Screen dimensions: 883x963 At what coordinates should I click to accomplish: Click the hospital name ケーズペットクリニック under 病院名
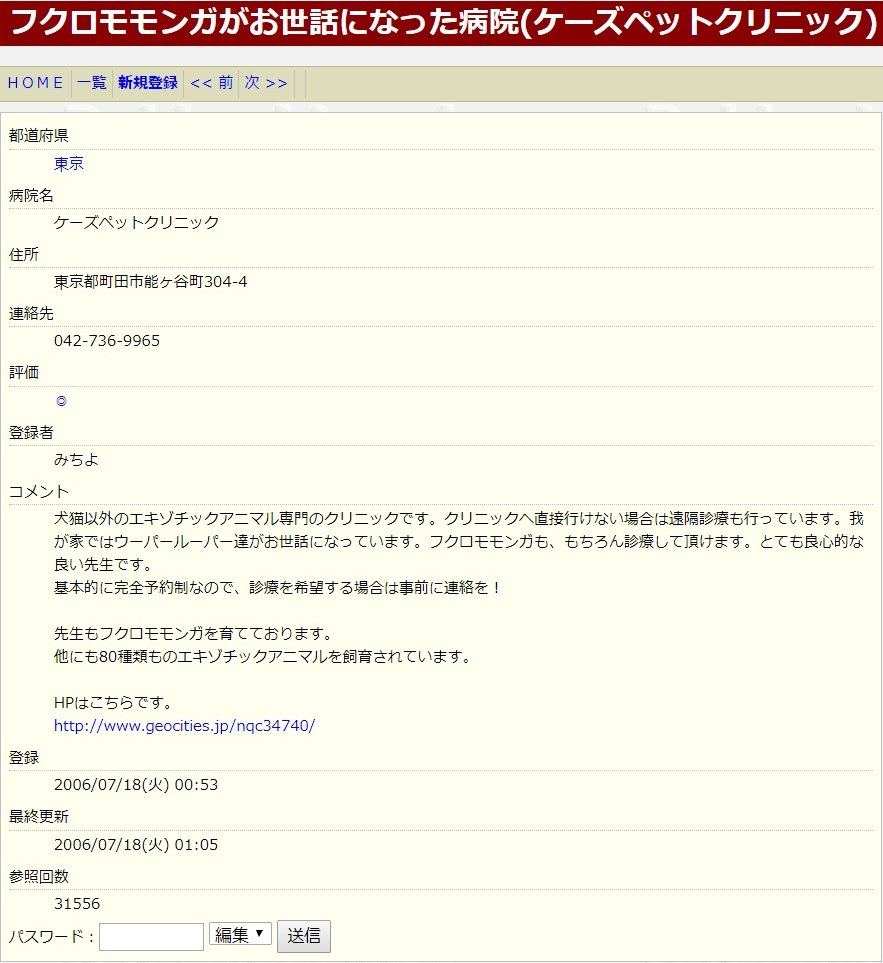pos(136,223)
